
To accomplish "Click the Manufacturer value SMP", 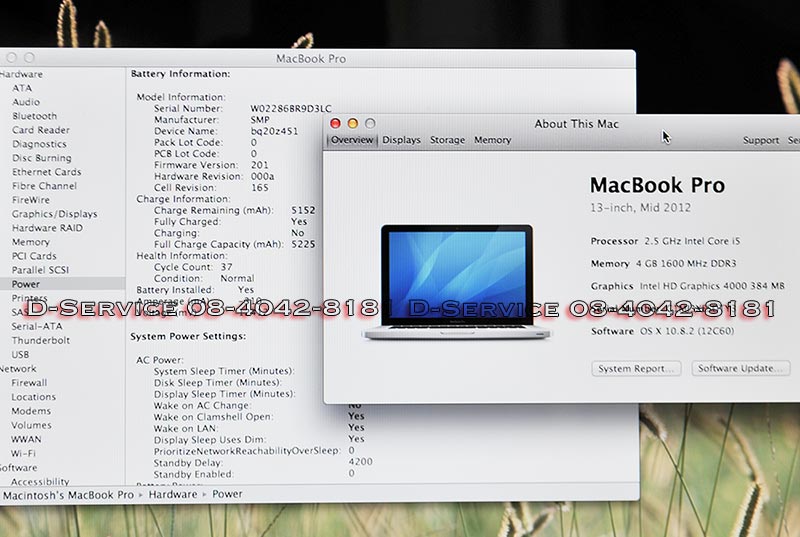I will coord(260,120).
